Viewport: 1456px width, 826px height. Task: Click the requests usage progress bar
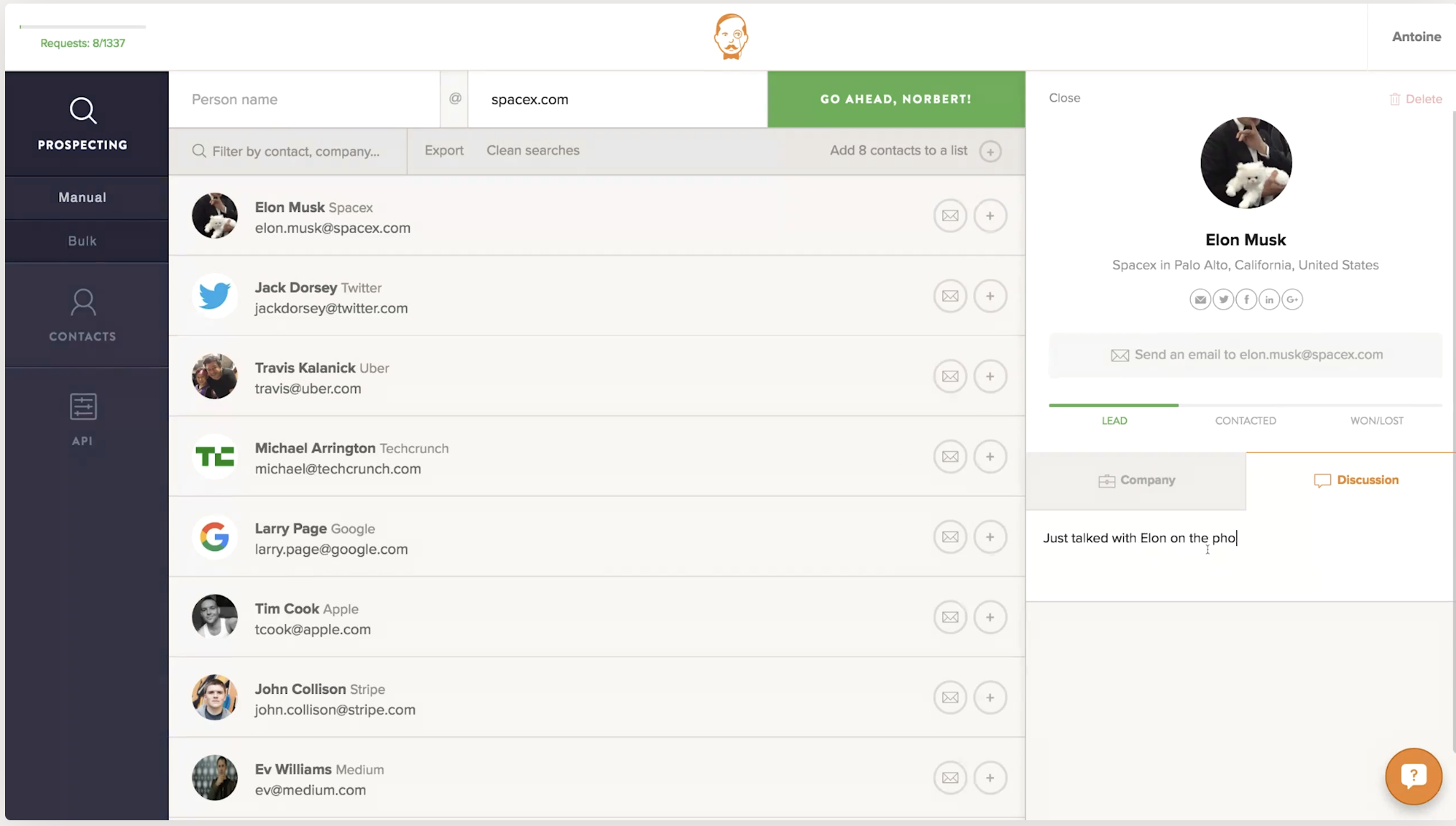click(x=83, y=27)
